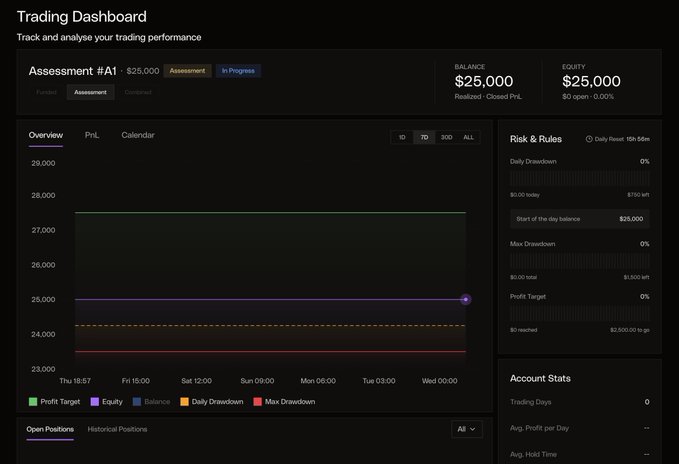The height and width of the screenshot is (464, 679).
Task: Click the Daily Reset clock icon
Action: coord(589,139)
